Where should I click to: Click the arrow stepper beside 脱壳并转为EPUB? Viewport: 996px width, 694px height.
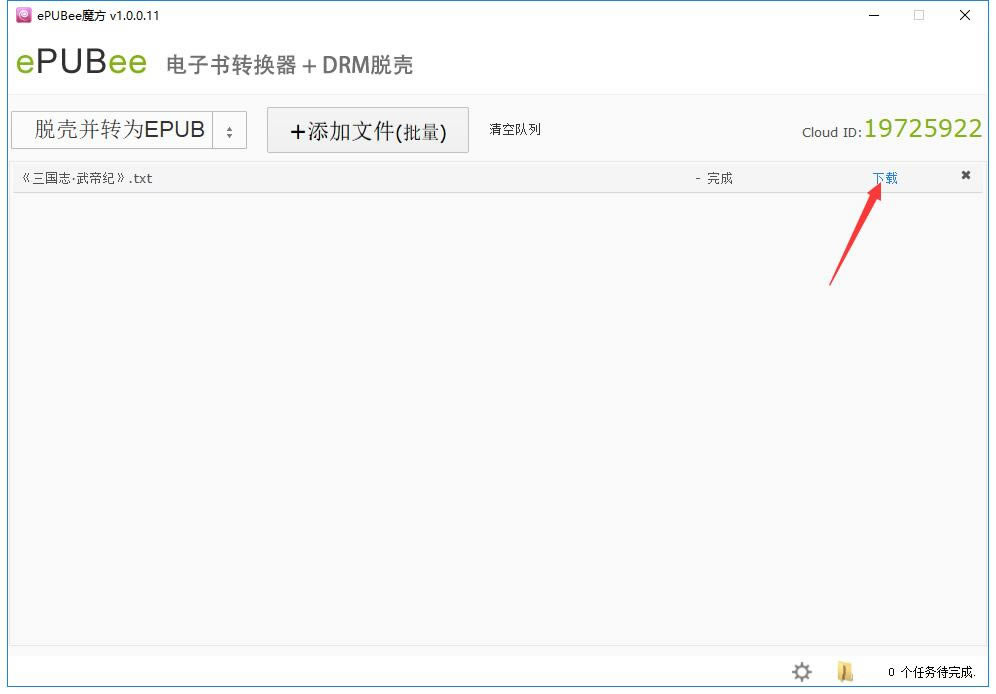229,129
